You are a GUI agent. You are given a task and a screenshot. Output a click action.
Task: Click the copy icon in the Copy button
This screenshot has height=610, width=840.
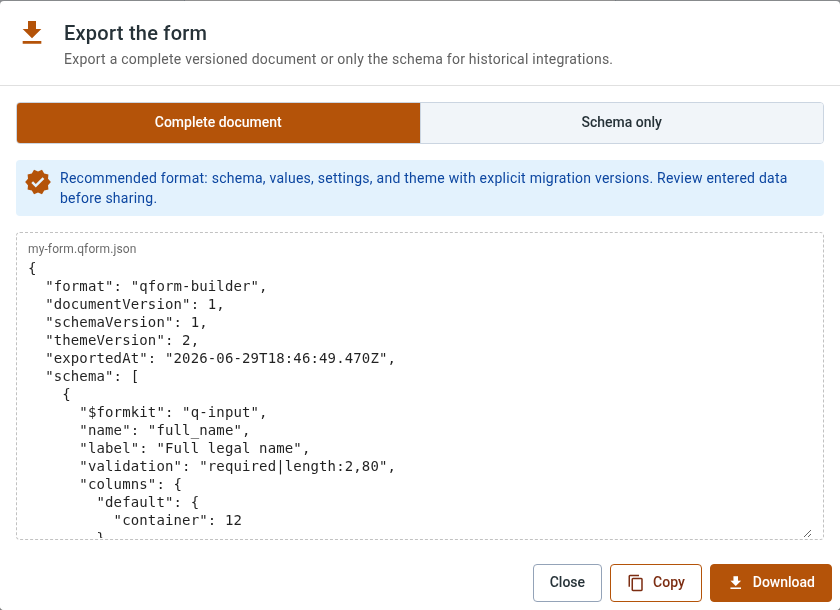click(635, 583)
